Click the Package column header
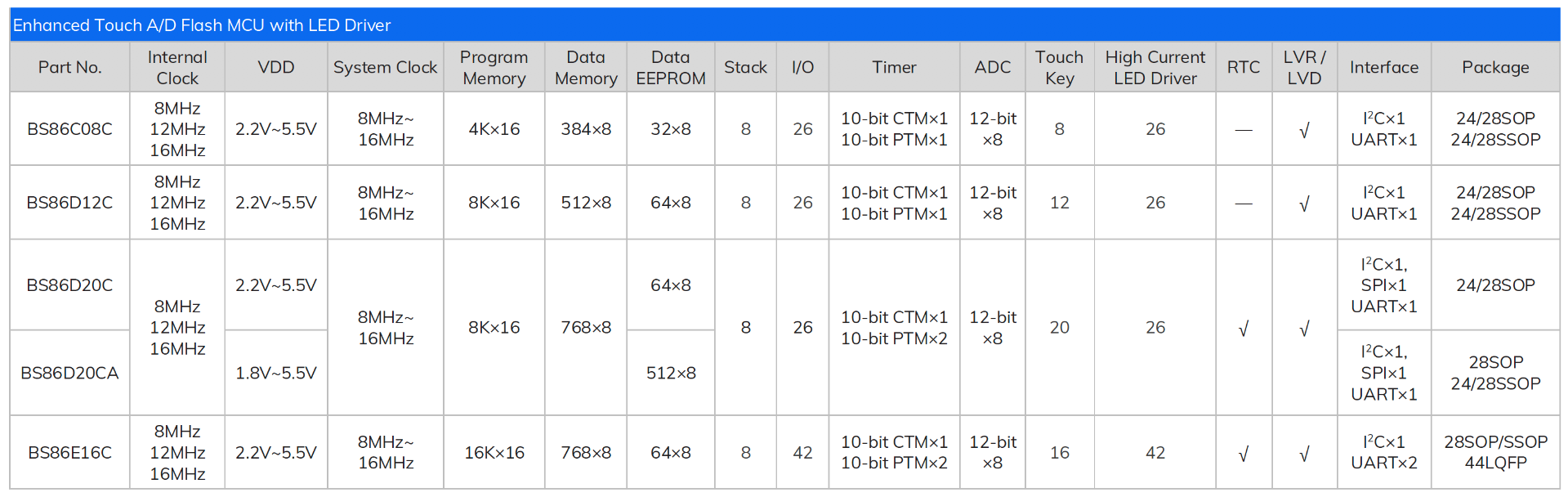Viewport: 1568px width, 497px height. pyautogui.click(x=1495, y=68)
